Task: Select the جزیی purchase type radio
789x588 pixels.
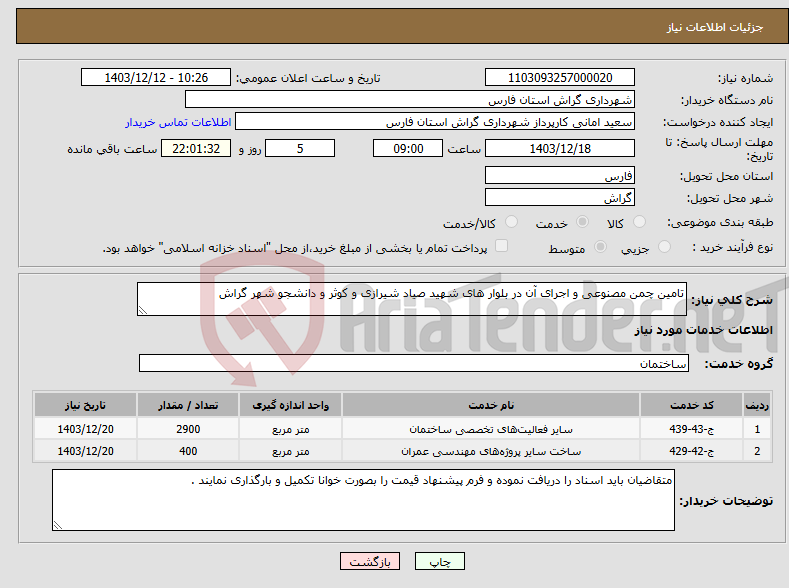Action: tap(664, 246)
